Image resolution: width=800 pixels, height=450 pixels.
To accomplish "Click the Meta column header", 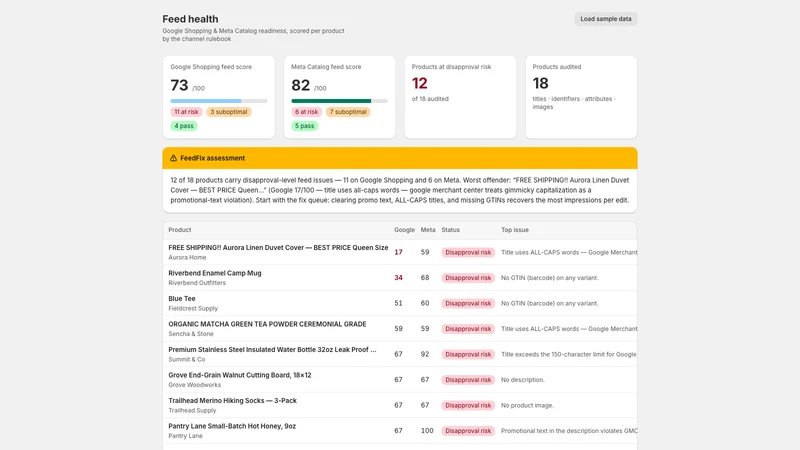I will click(x=428, y=230).
